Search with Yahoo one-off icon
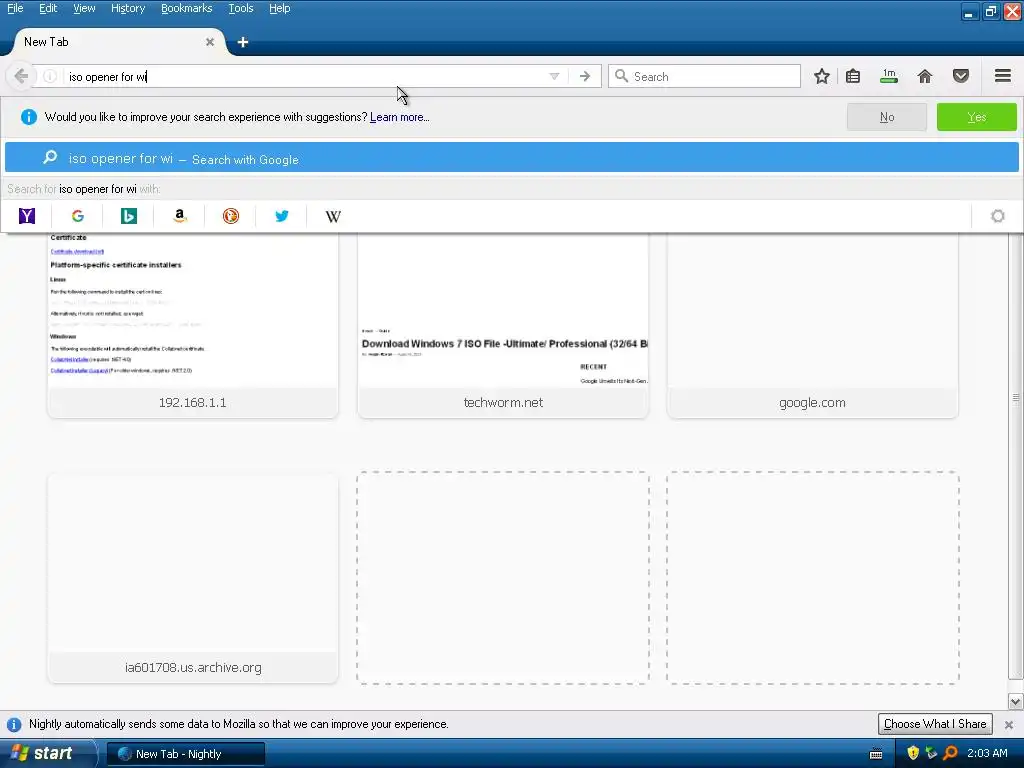Image resolution: width=1024 pixels, height=768 pixels. click(27, 216)
